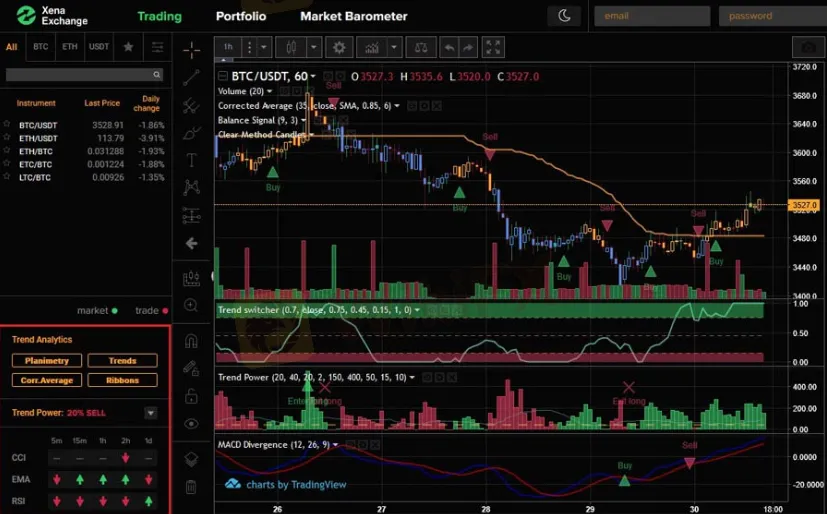Open the measure tool with candle ruler icon
827x514 pixels.
[191, 279]
